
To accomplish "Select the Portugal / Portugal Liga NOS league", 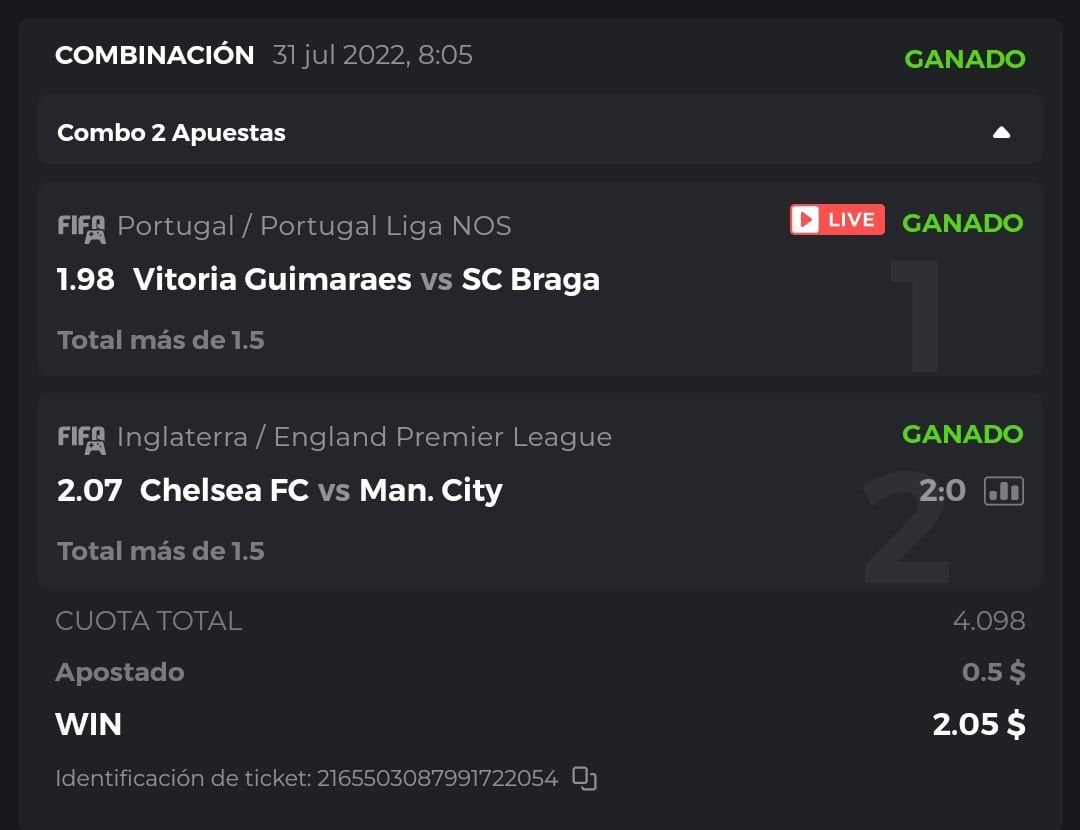I will pyautogui.click(x=314, y=226).
